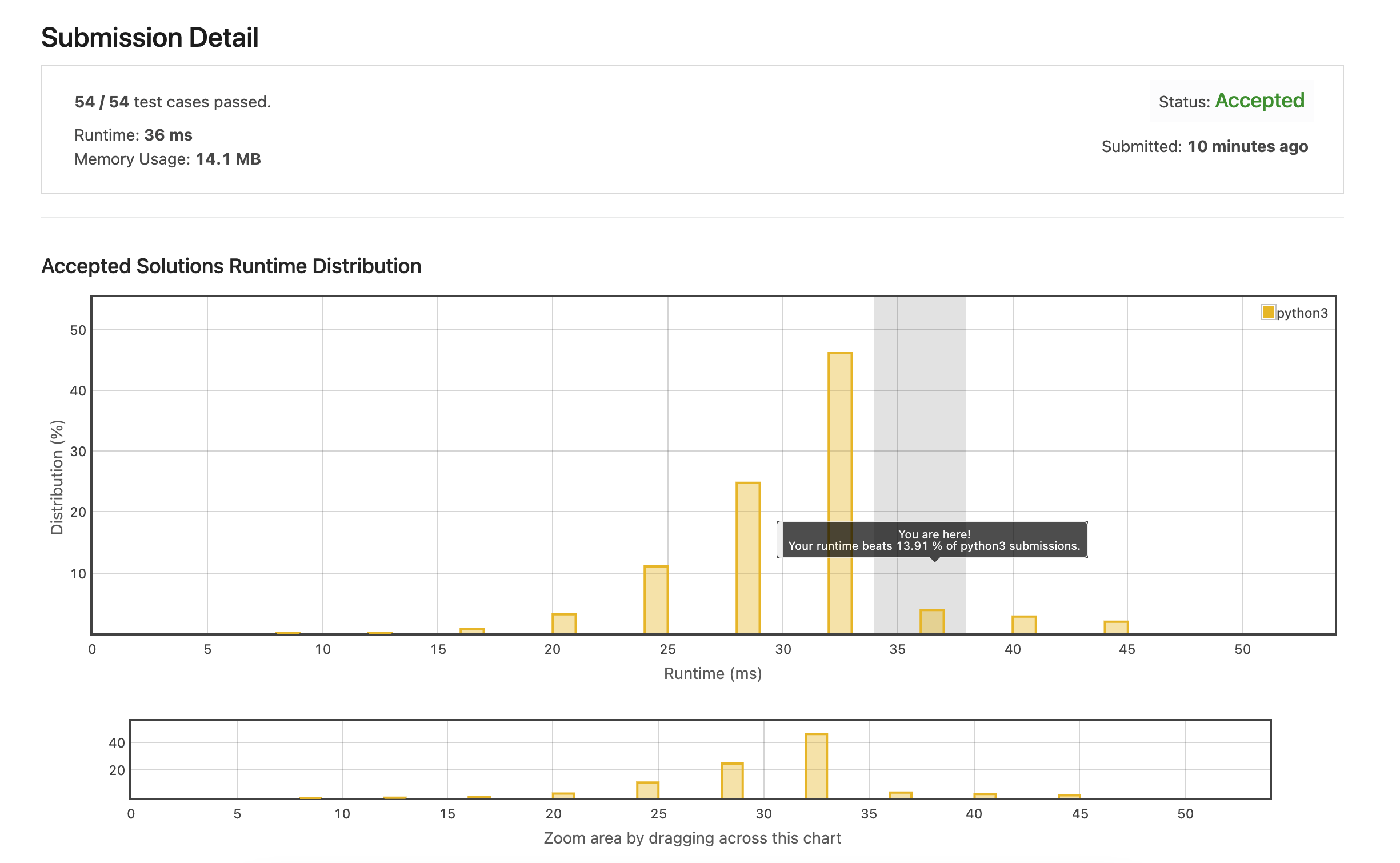Click the overview chart bar near 24 ms
Screen dimensions: 1400x863
tap(647, 790)
